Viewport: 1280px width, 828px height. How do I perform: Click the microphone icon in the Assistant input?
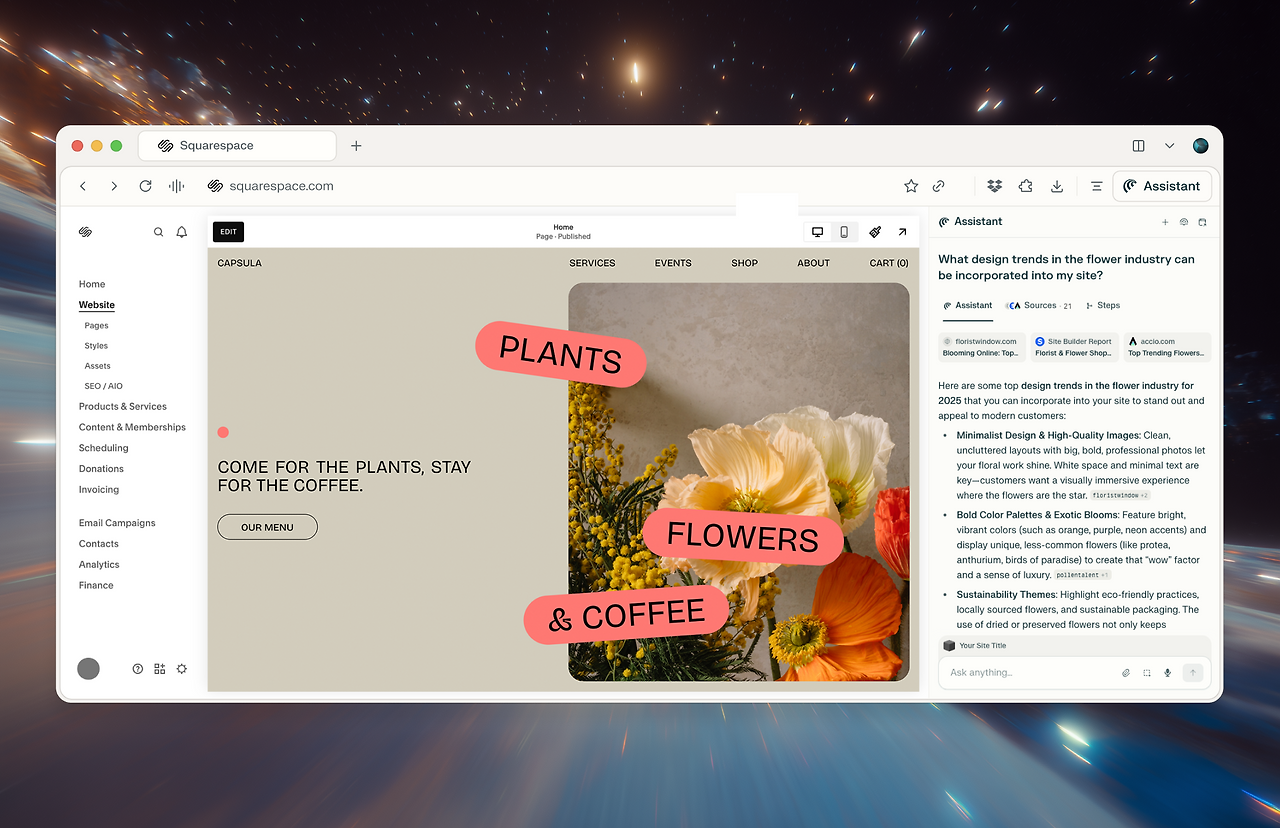1167,672
